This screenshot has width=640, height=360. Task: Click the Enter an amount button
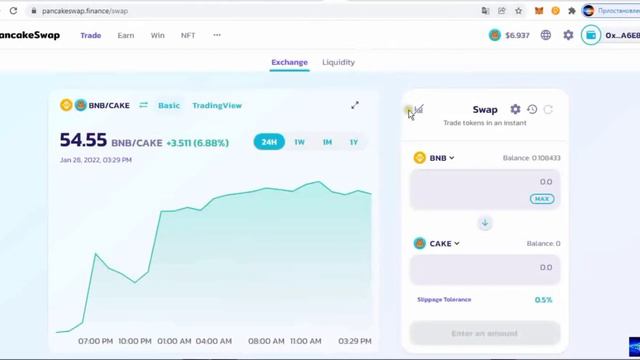click(485, 333)
